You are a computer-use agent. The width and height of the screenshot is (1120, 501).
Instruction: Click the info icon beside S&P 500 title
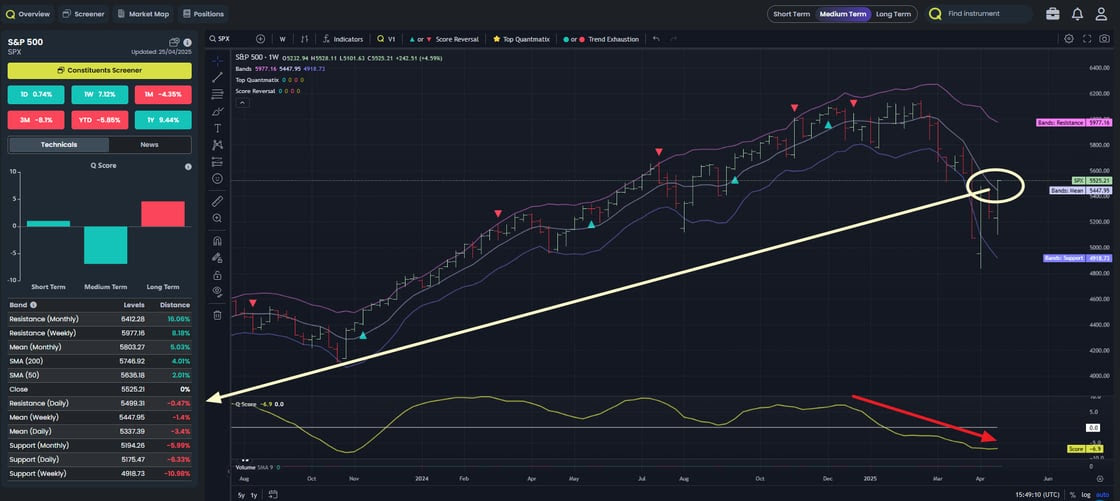point(187,42)
